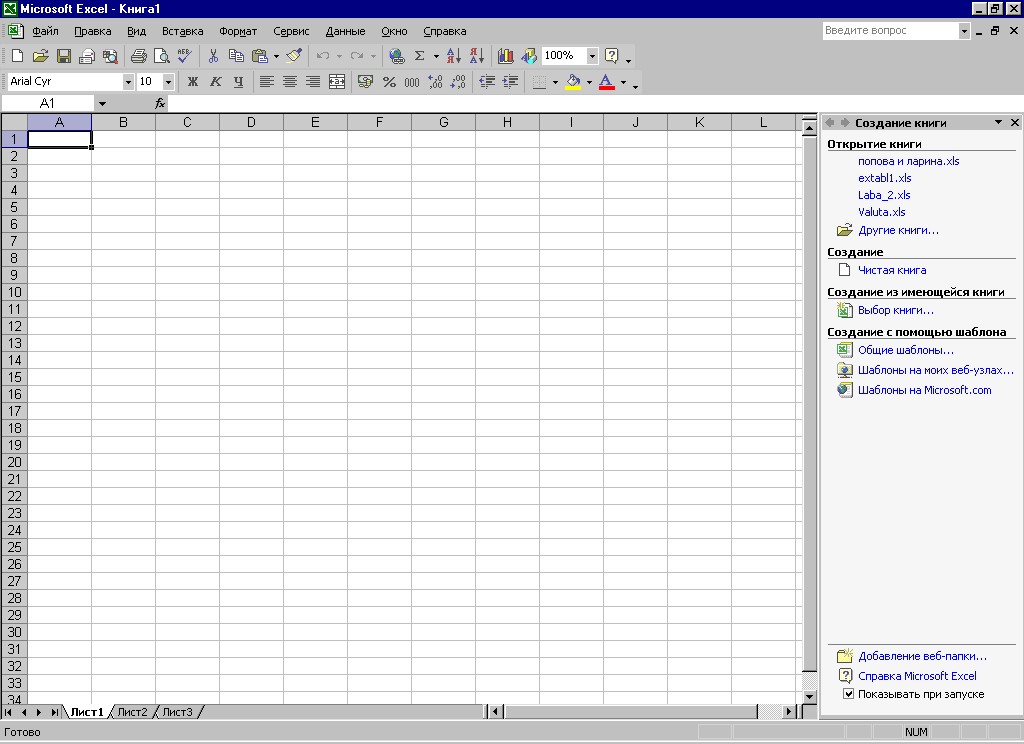
Task: Apply the red font color button
Action: tap(607, 82)
